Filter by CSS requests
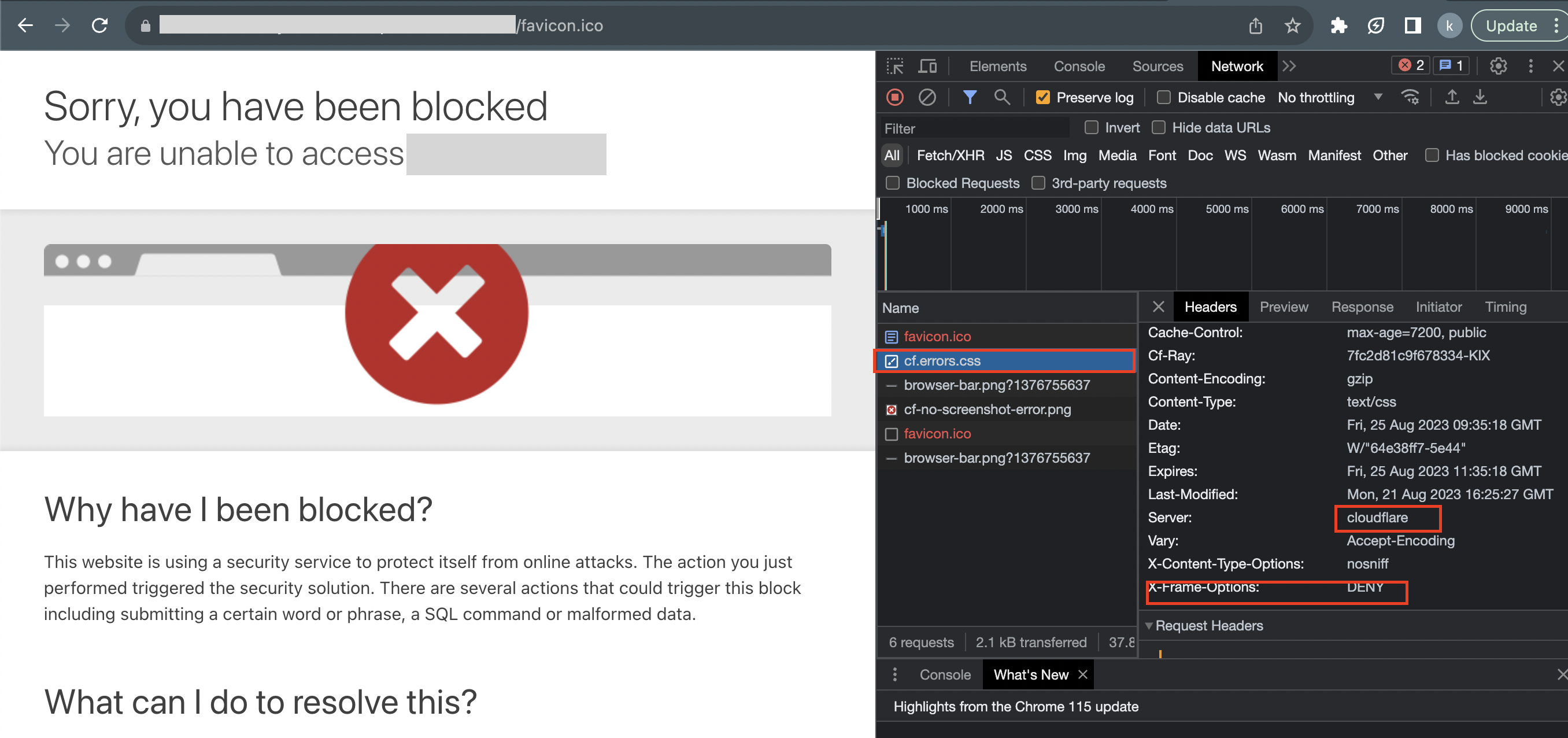Screen dimensions: 1568x738 [x=1037, y=155]
